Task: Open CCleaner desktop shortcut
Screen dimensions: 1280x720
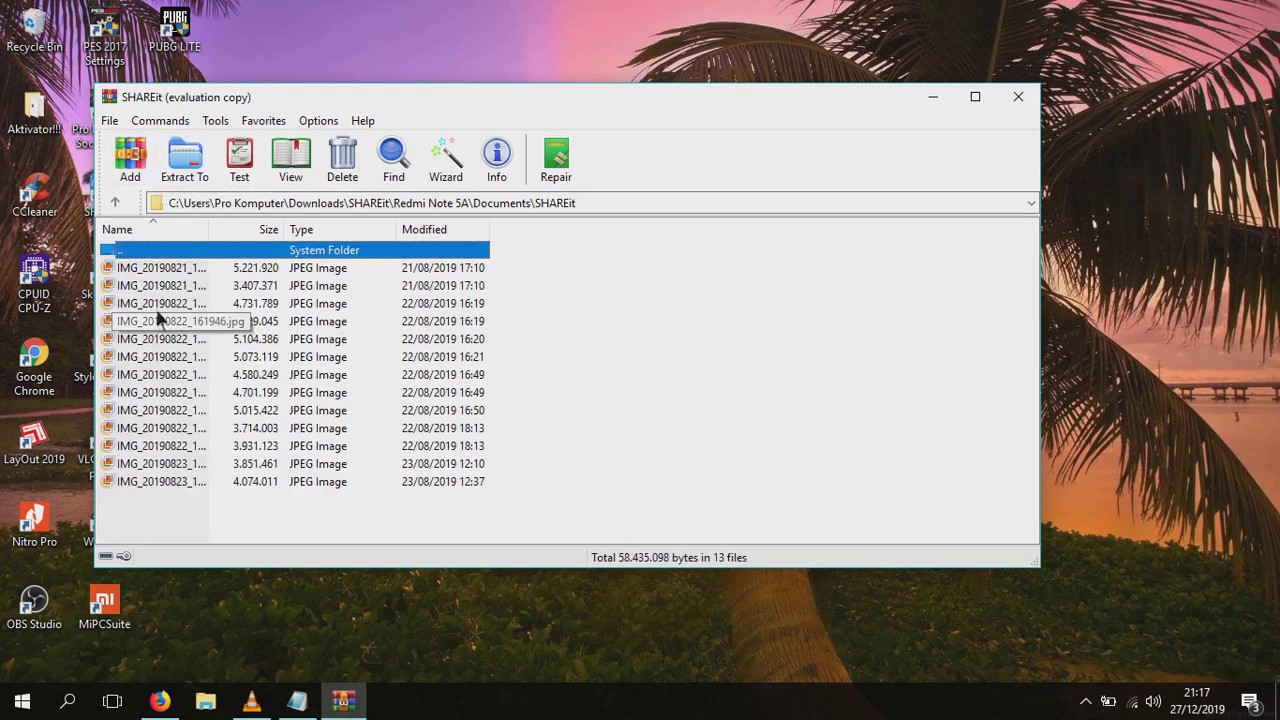Action: (34, 195)
